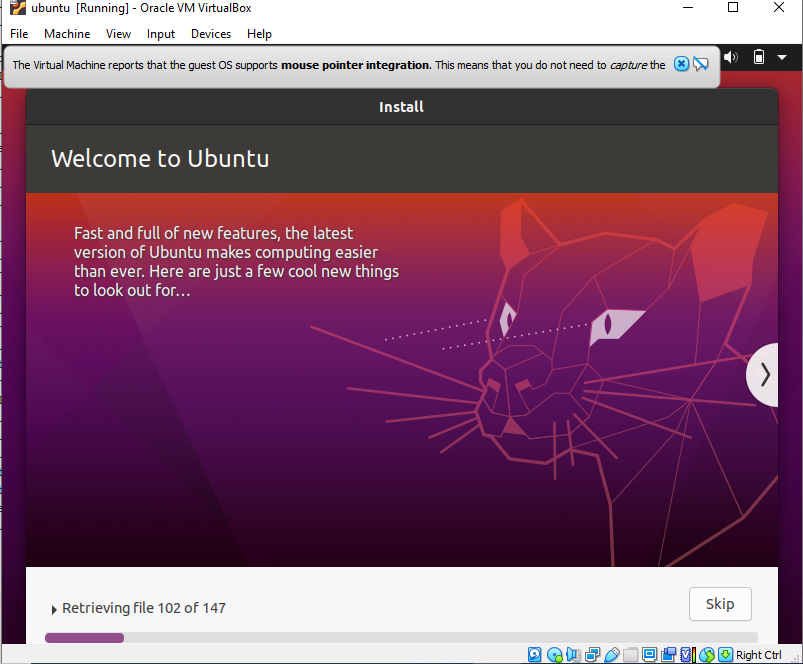803x664 pixels.
Task: Minimize the VirtualBox window
Action: (688, 7)
